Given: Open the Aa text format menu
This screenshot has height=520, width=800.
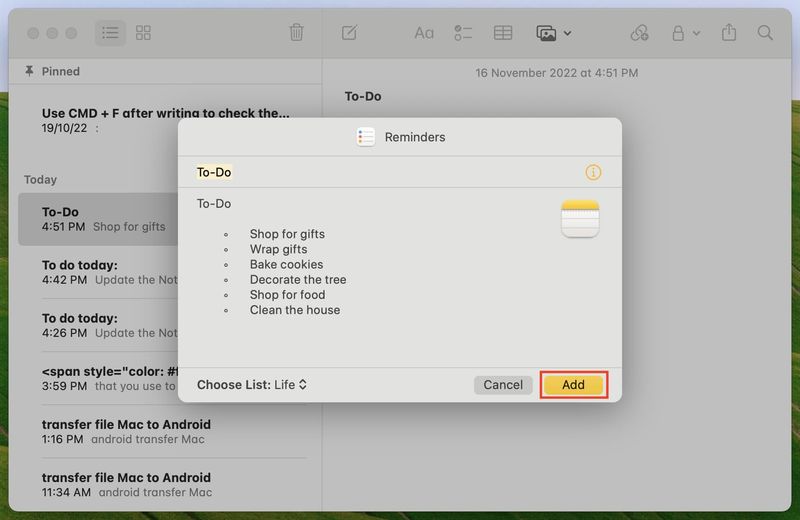Looking at the screenshot, I should pyautogui.click(x=424, y=33).
